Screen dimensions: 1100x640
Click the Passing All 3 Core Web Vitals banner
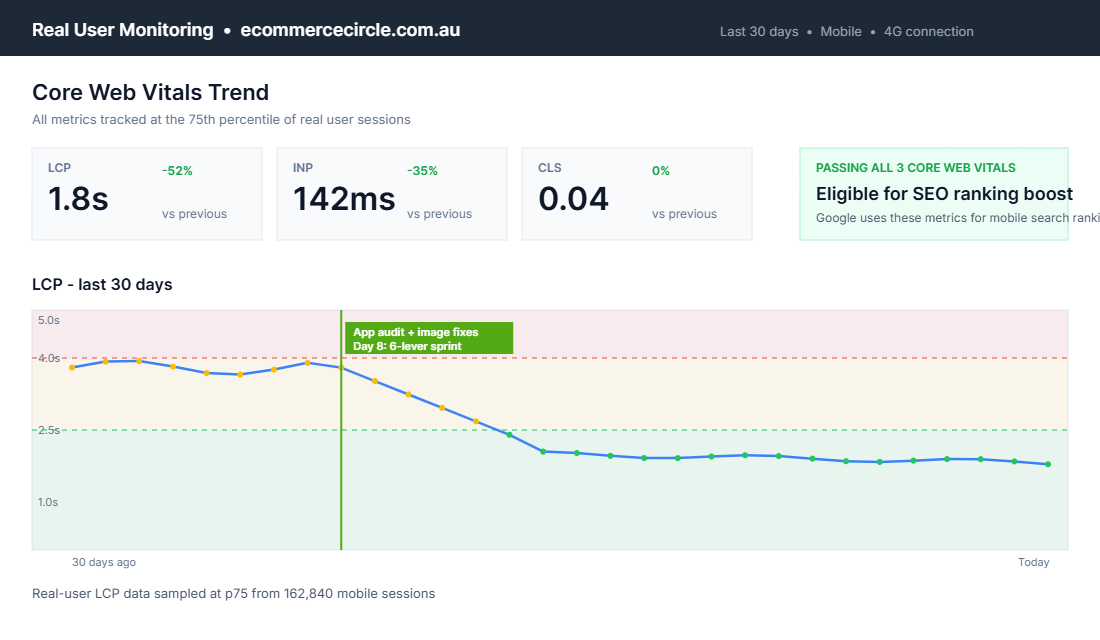point(934,194)
